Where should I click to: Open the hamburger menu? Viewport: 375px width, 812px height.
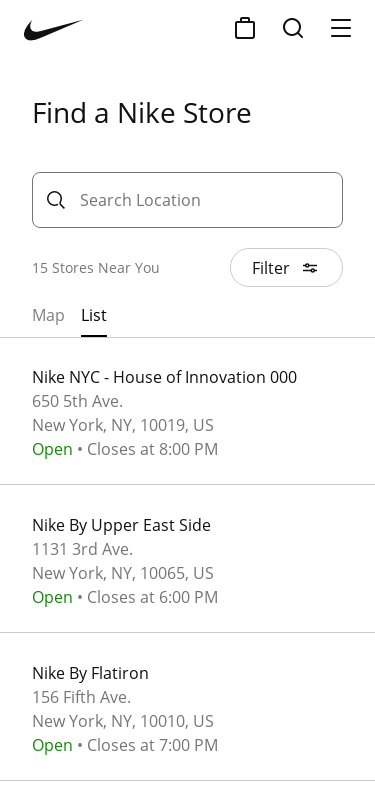341,28
